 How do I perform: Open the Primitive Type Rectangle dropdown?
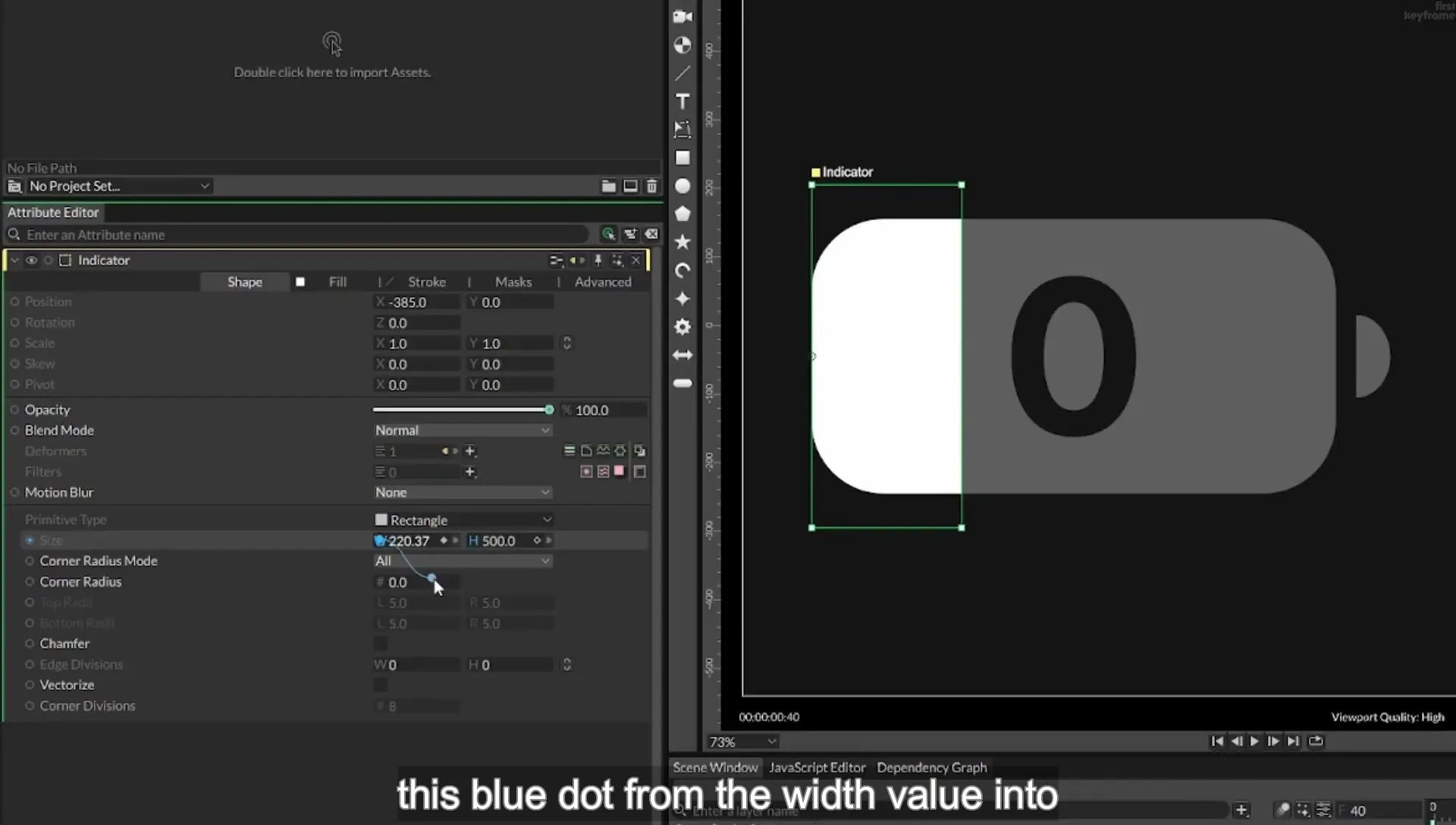[462, 520]
